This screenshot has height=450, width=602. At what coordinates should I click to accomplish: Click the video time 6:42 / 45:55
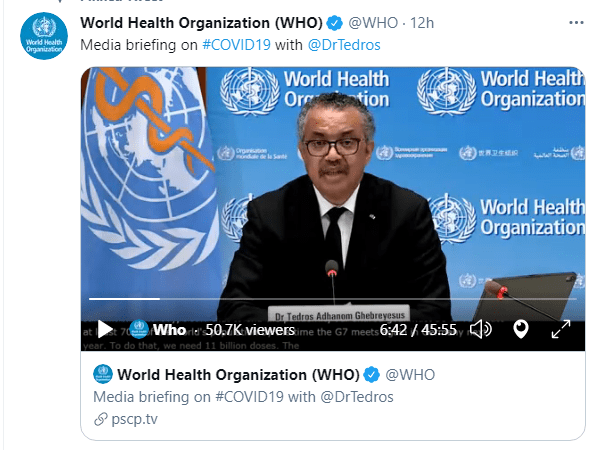(418, 329)
